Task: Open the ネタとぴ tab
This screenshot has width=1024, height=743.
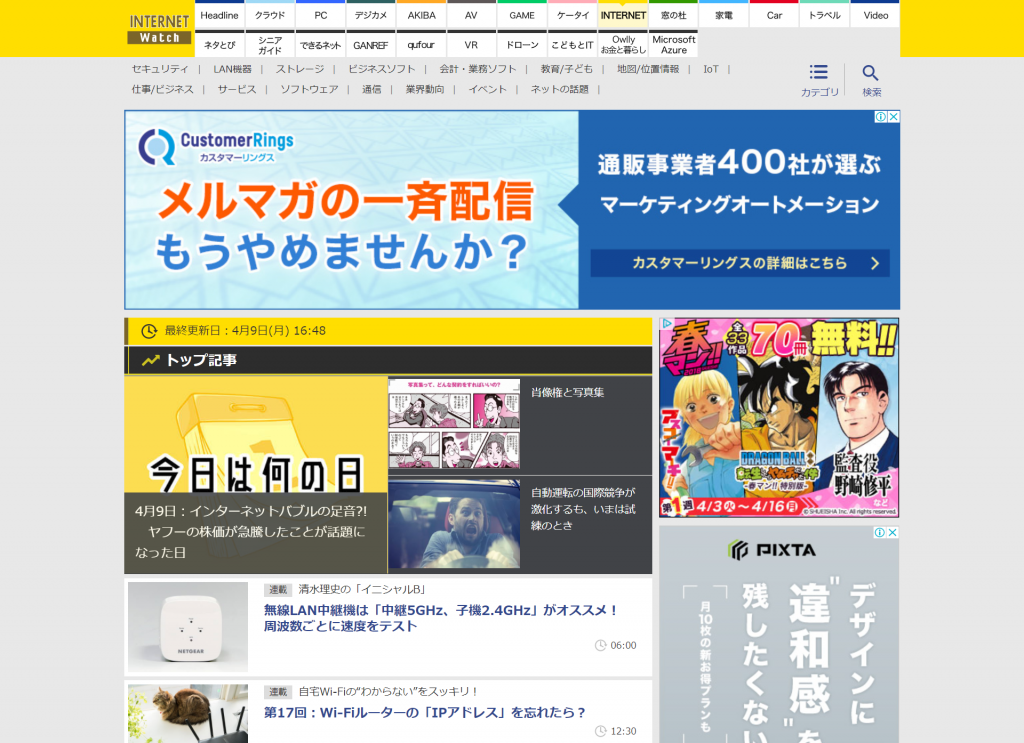Action: pyautogui.click(x=219, y=44)
